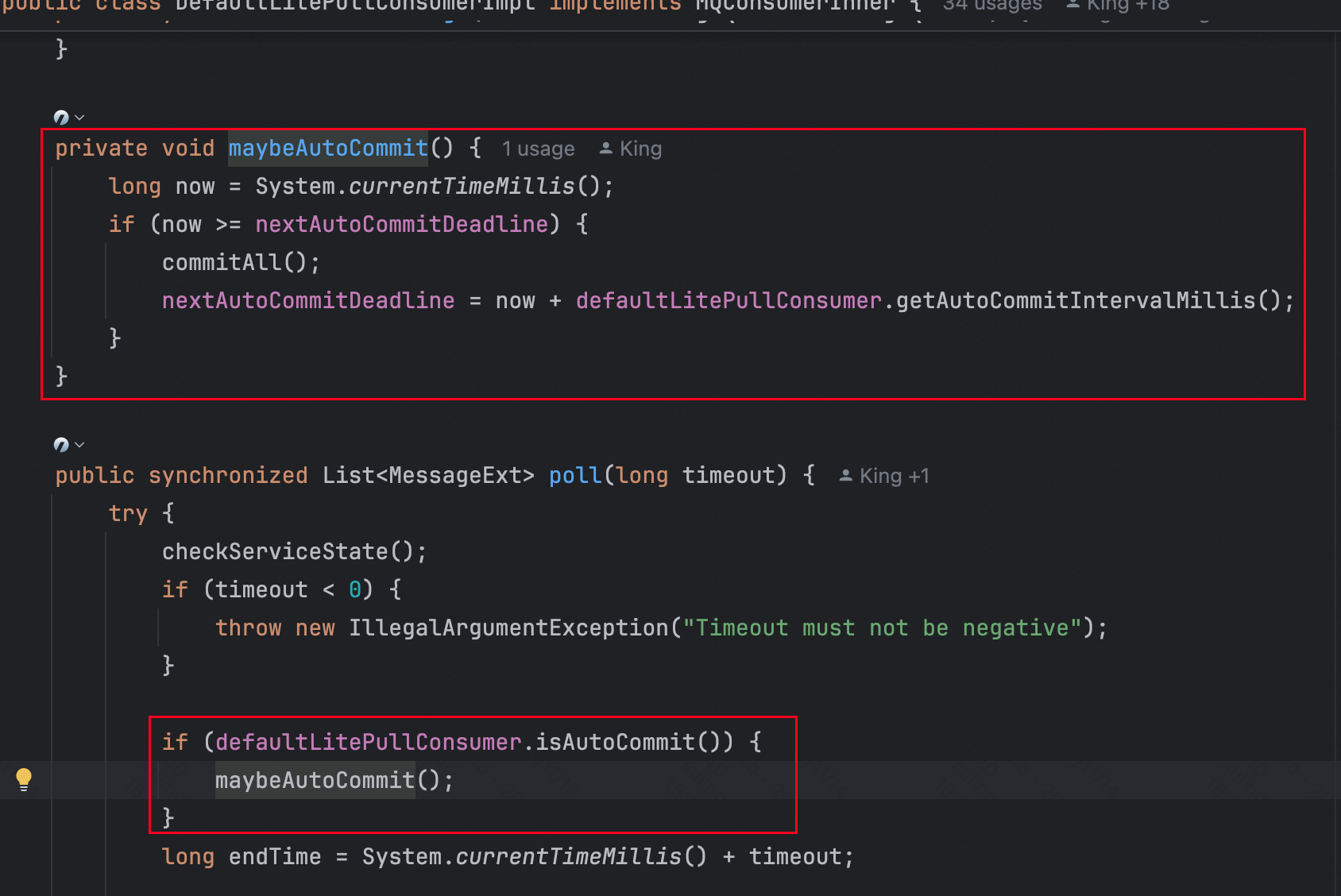This screenshot has height=896, width=1341.
Task: Click 'MQConsumerInner' interface name on class line
Action: point(795,5)
